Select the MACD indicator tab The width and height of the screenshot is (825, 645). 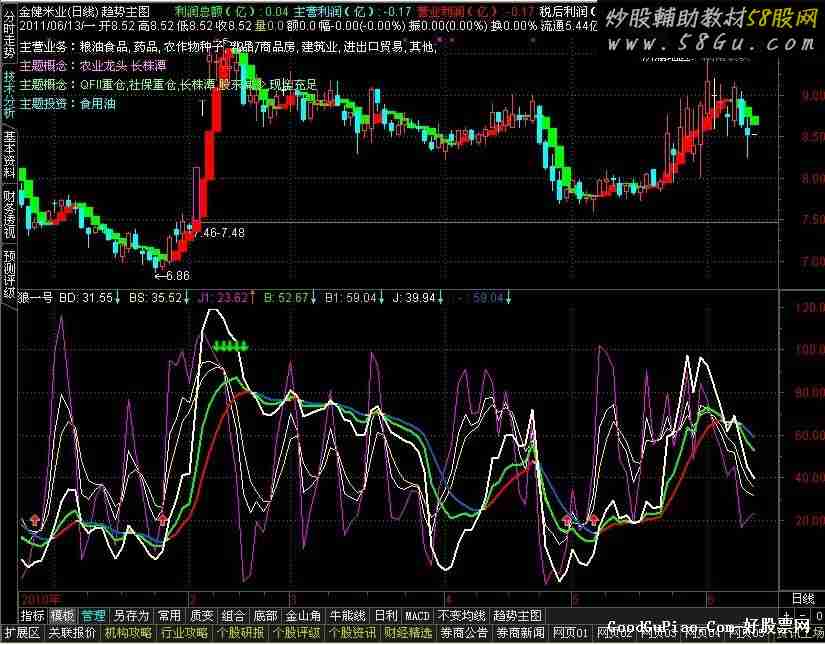(417, 615)
